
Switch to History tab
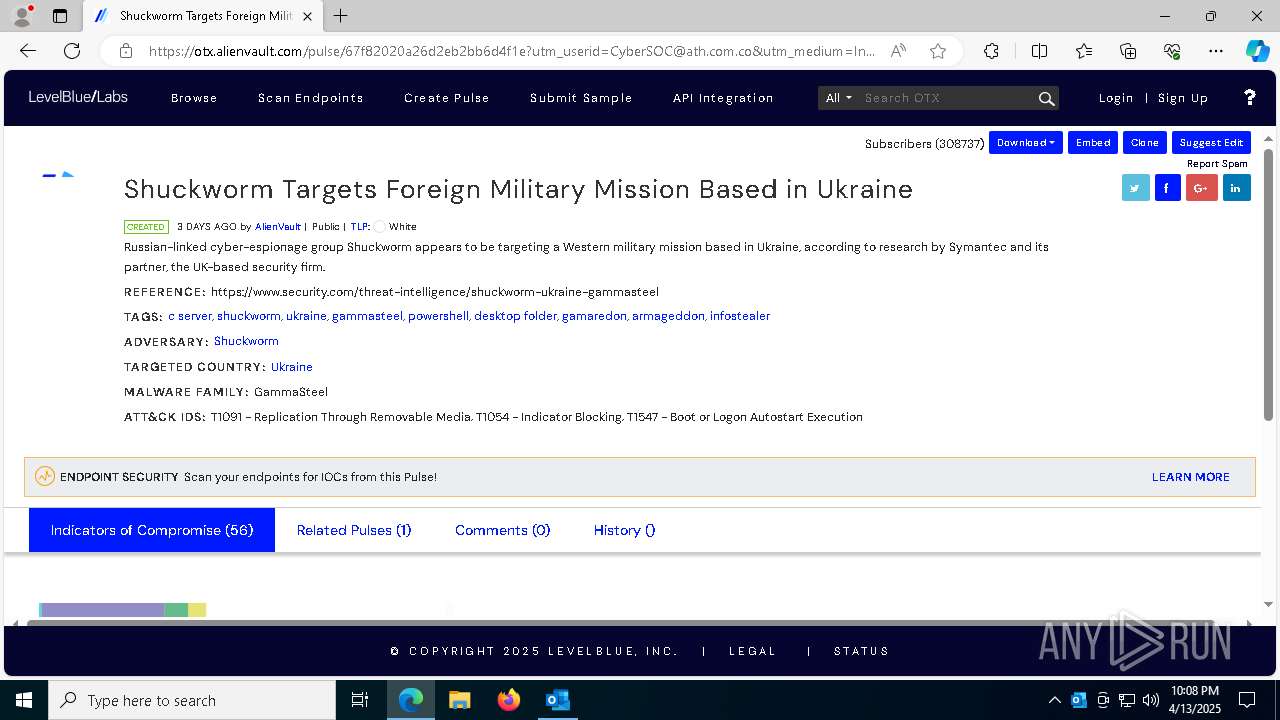click(625, 530)
